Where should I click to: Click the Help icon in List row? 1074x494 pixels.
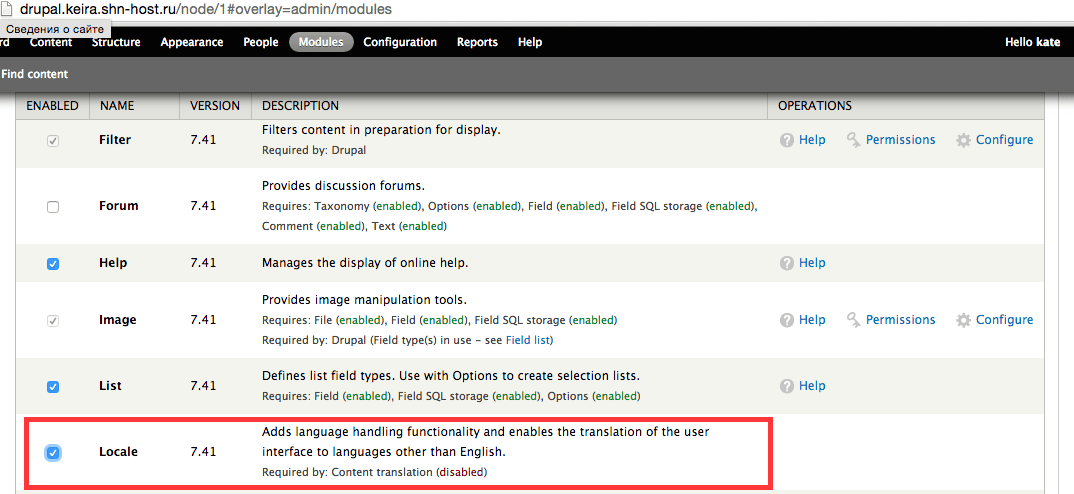pos(787,386)
